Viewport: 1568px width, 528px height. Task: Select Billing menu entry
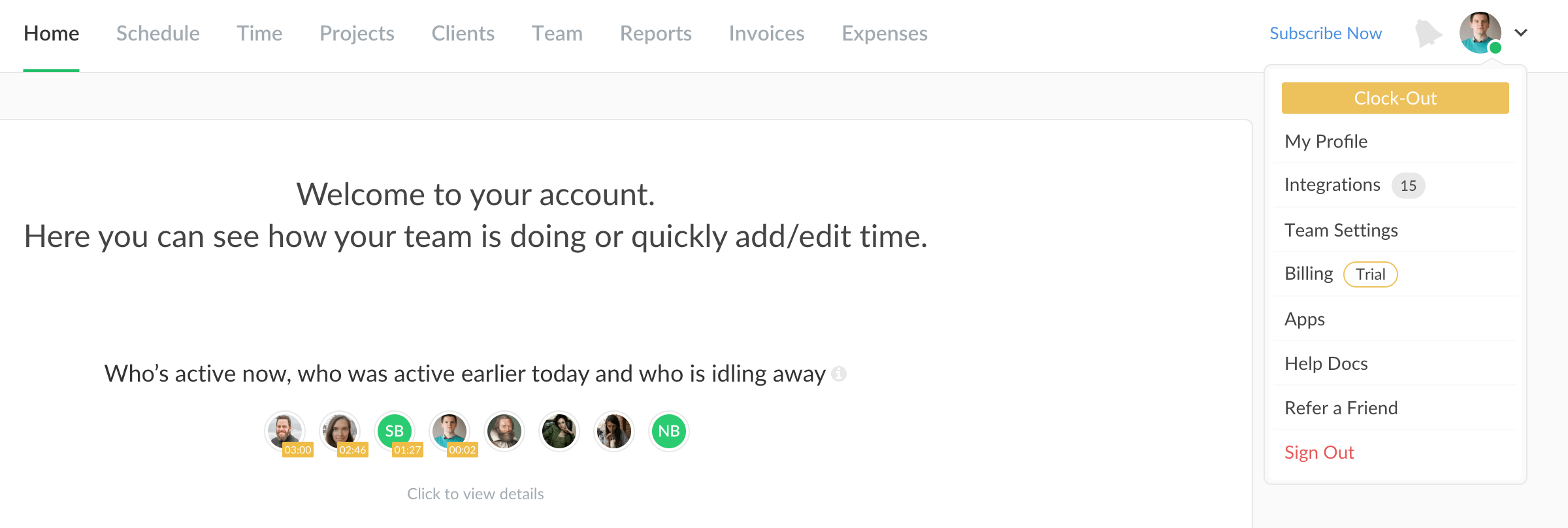[1309, 274]
